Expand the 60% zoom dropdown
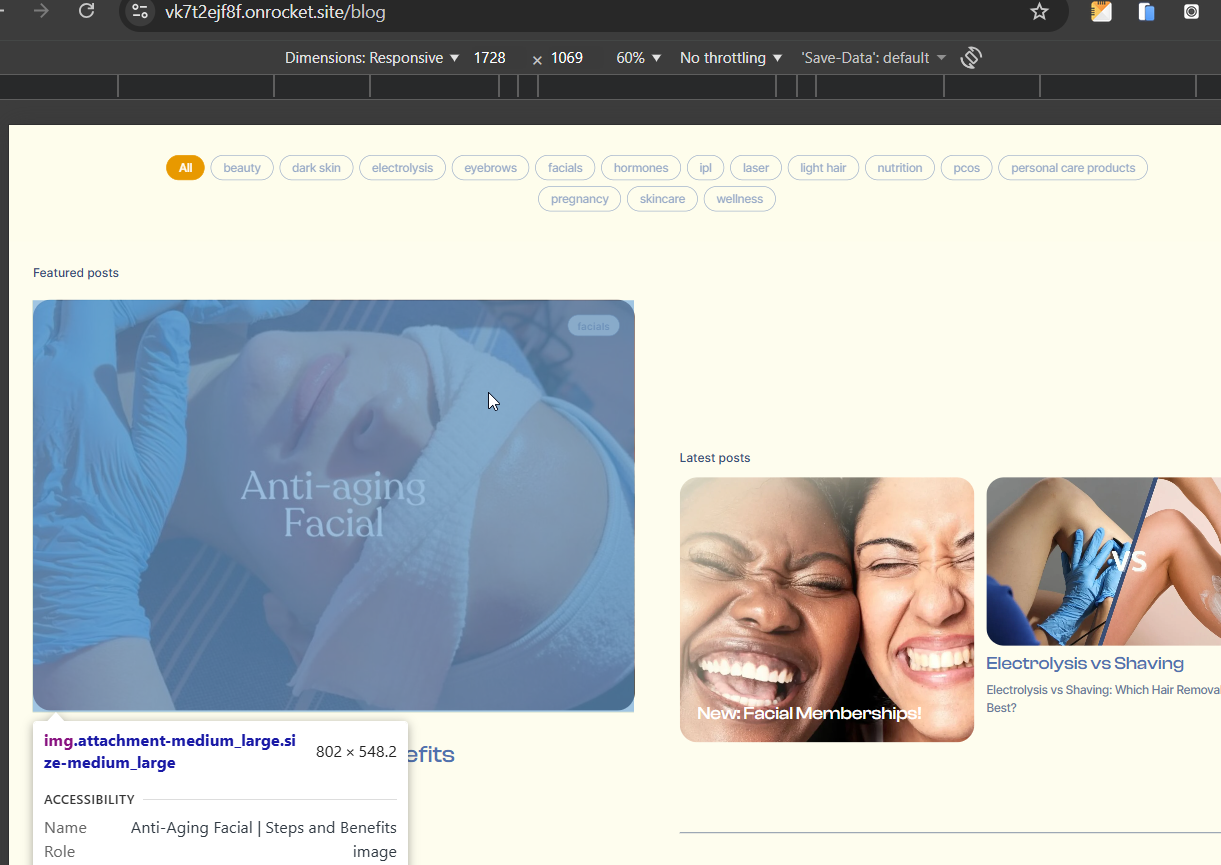Viewport: 1221px width, 865px height. coord(639,58)
